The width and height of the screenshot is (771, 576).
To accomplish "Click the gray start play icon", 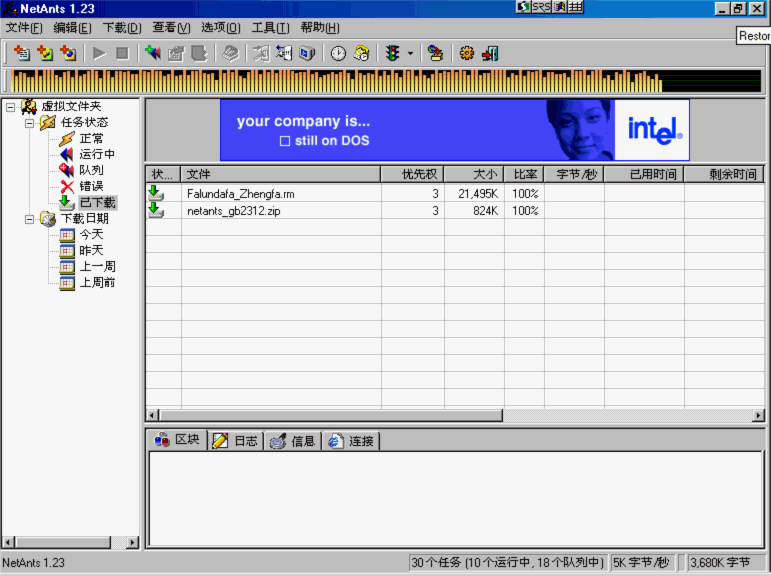I will (x=99, y=53).
